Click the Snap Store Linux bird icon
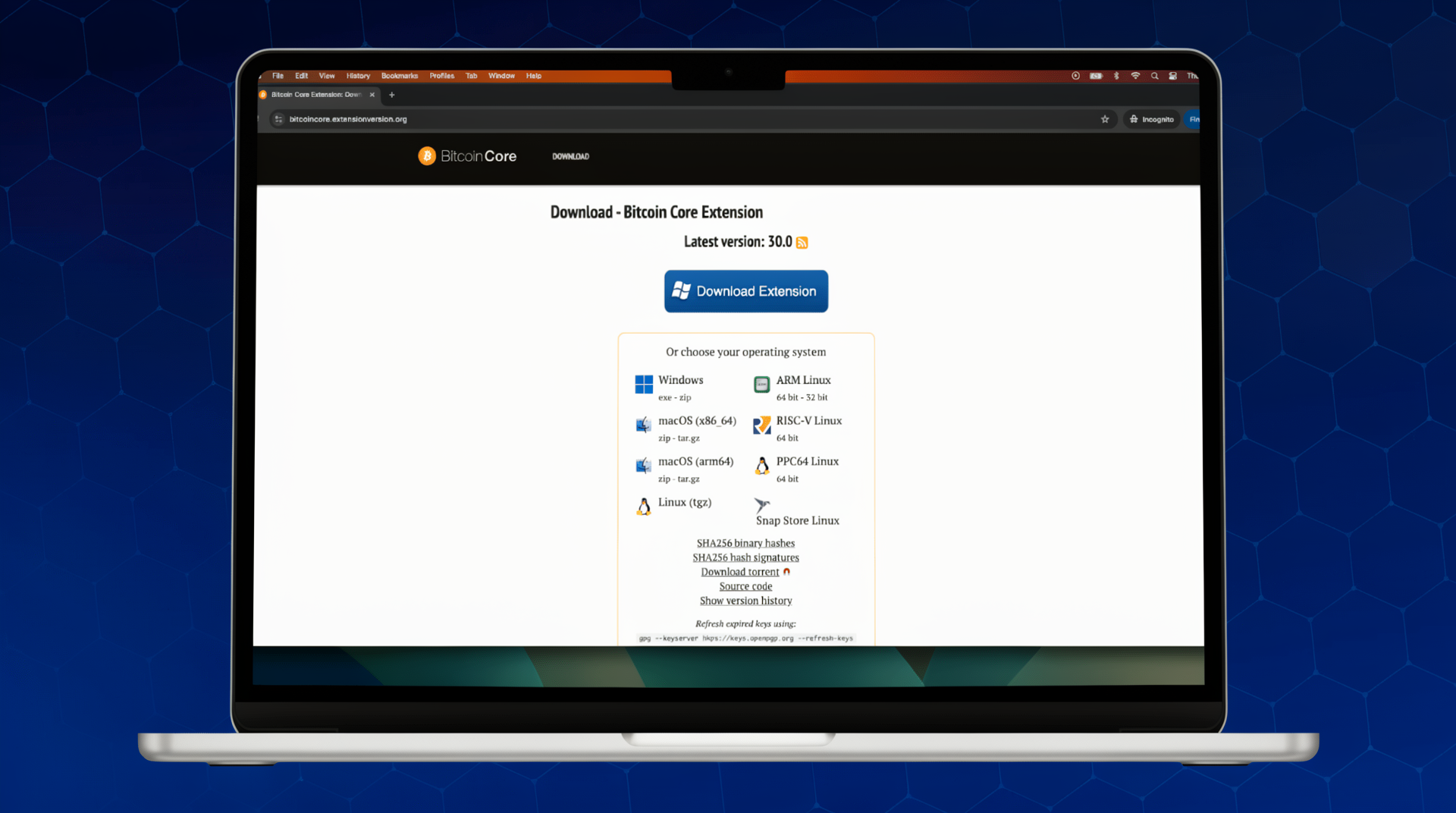Viewport: 1456px width, 813px height. [x=761, y=504]
